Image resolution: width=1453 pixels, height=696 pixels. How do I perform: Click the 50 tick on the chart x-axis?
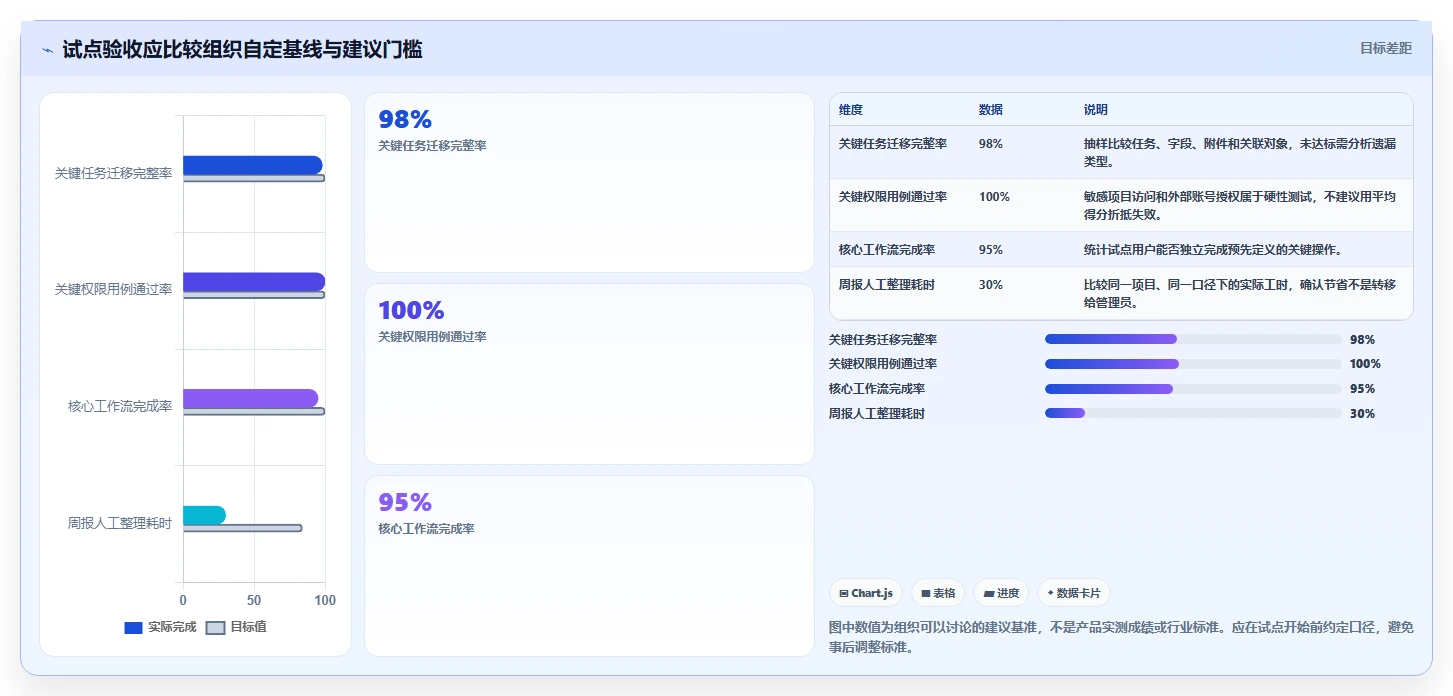point(254,600)
